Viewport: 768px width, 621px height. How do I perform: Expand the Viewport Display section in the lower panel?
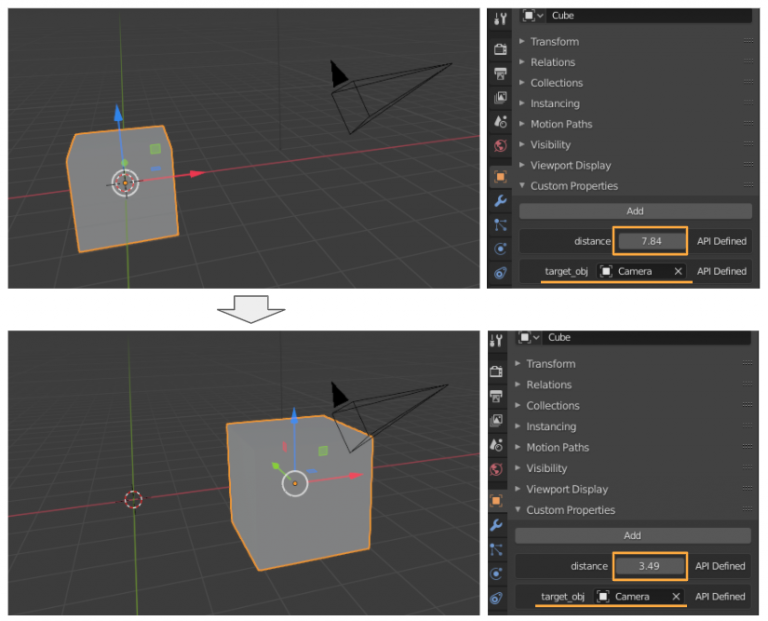click(x=567, y=489)
